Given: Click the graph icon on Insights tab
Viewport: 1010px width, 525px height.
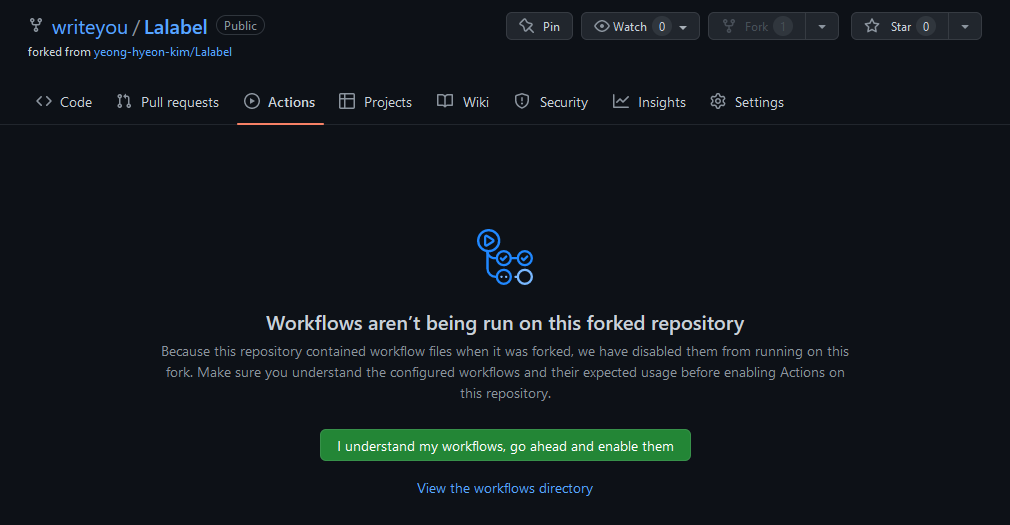Looking at the screenshot, I should [x=621, y=101].
